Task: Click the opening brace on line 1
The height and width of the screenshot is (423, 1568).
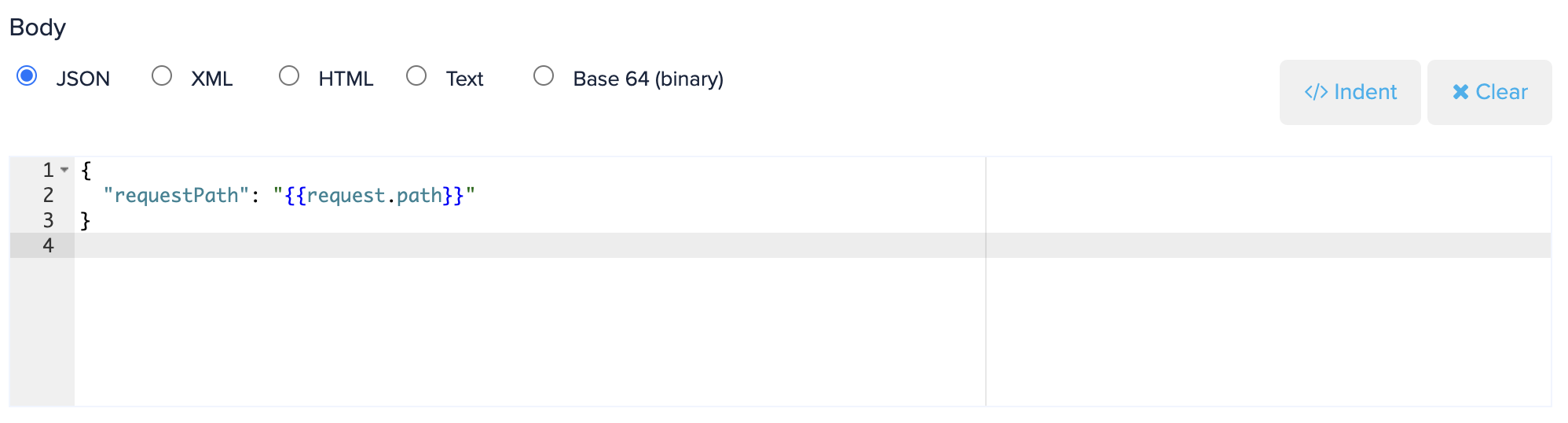Action: [x=86, y=170]
